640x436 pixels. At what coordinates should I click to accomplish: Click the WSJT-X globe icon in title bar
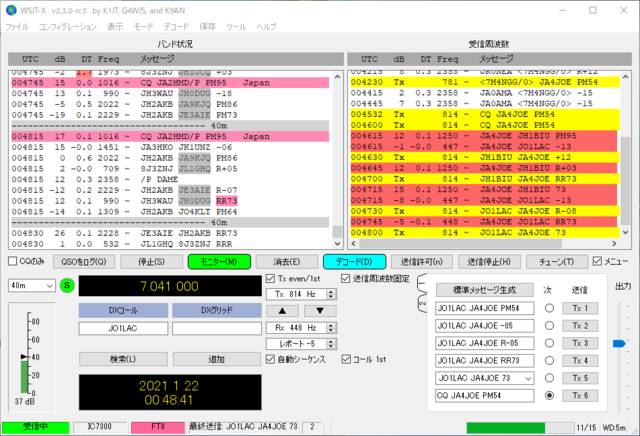[11, 10]
